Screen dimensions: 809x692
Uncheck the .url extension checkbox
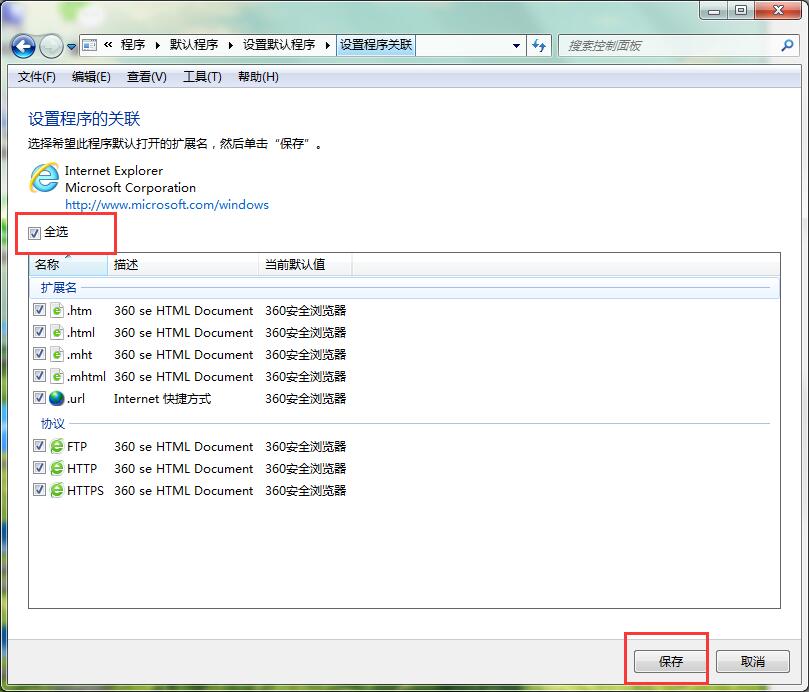pyautogui.click(x=39, y=397)
